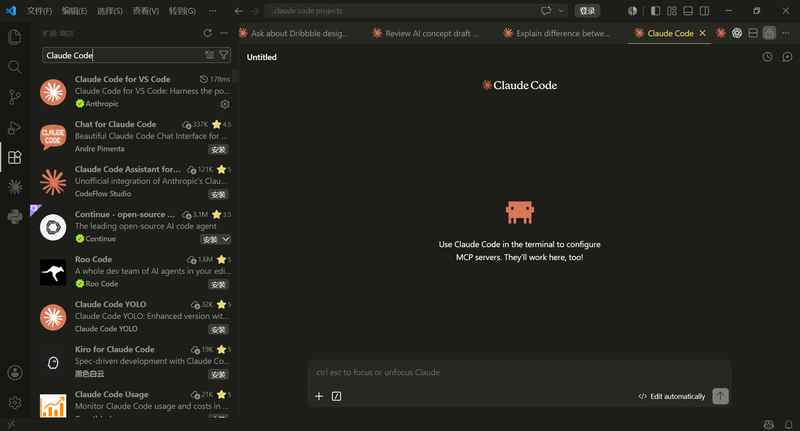Open the Selection menu

pyautogui.click(x=110, y=11)
